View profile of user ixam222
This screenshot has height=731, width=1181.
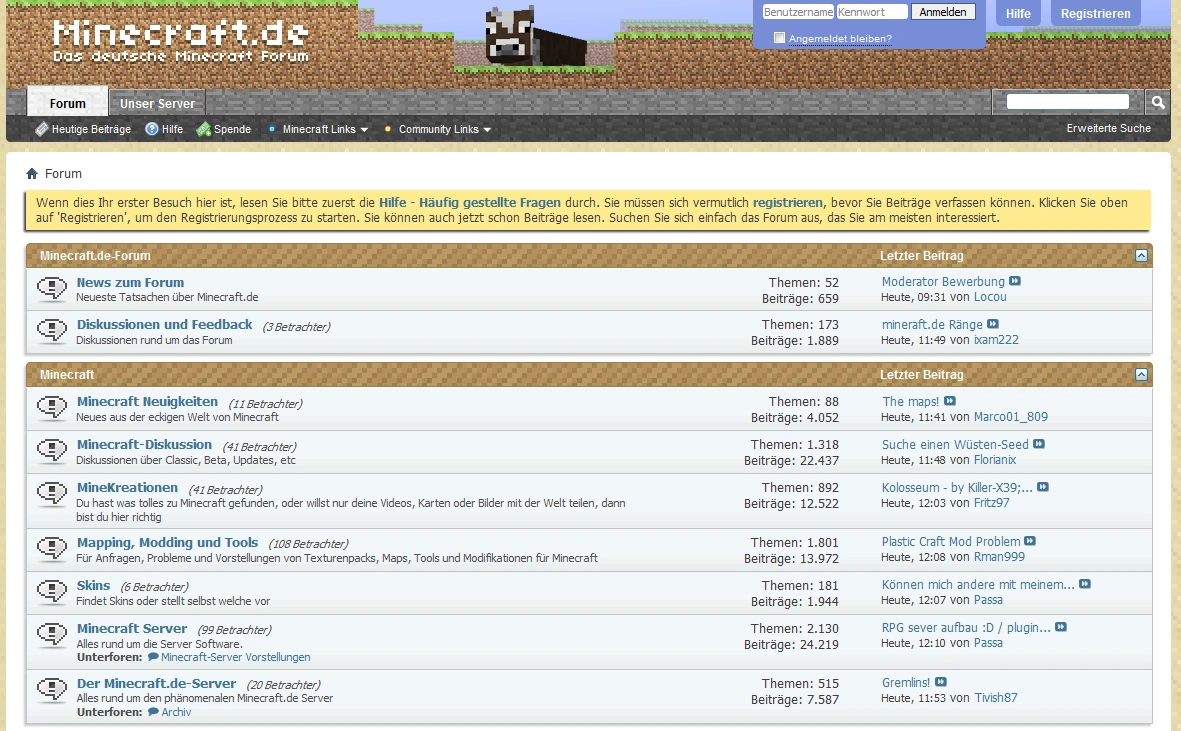[996, 340]
